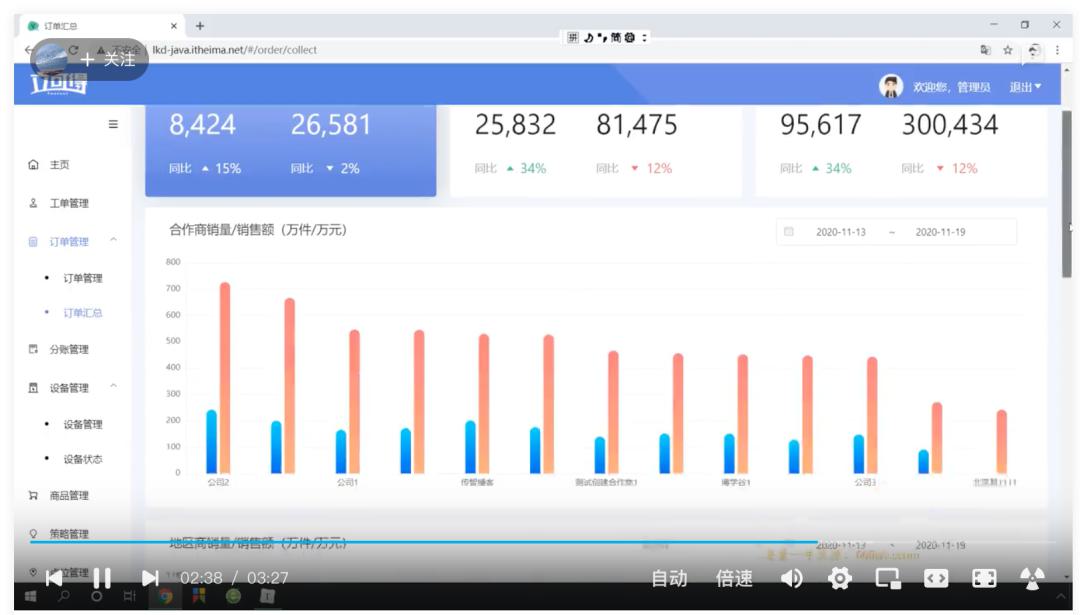Open video player settings gear
The height and width of the screenshot is (615, 1080).
click(840, 578)
